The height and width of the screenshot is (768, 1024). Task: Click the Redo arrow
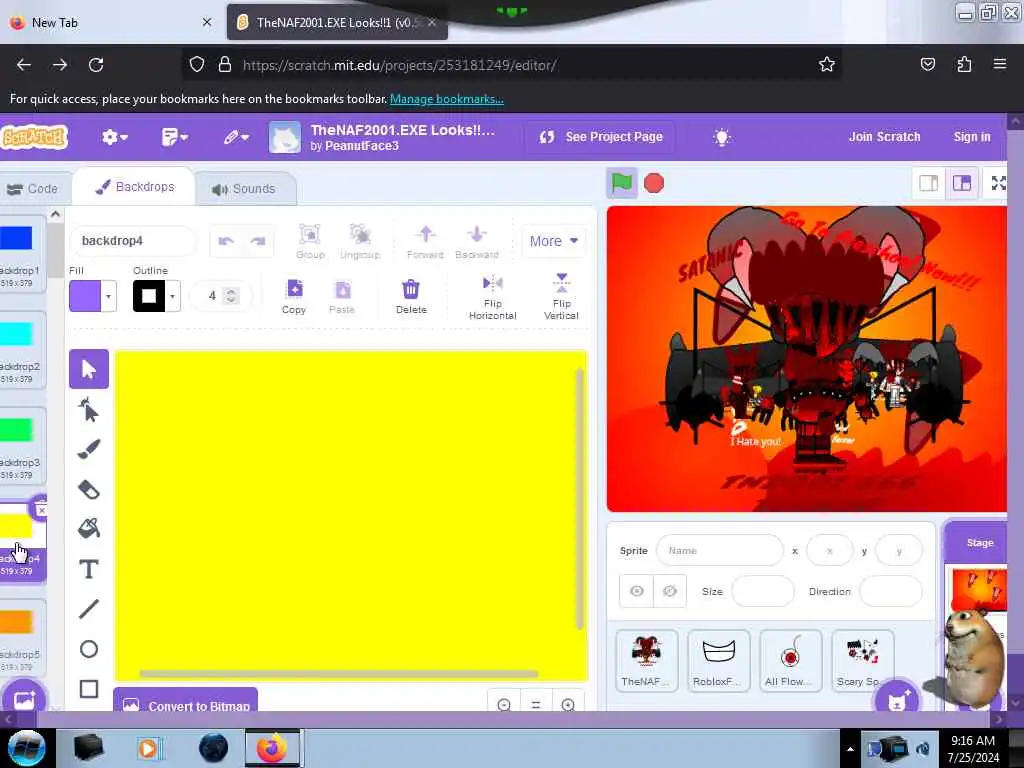point(258,241)
